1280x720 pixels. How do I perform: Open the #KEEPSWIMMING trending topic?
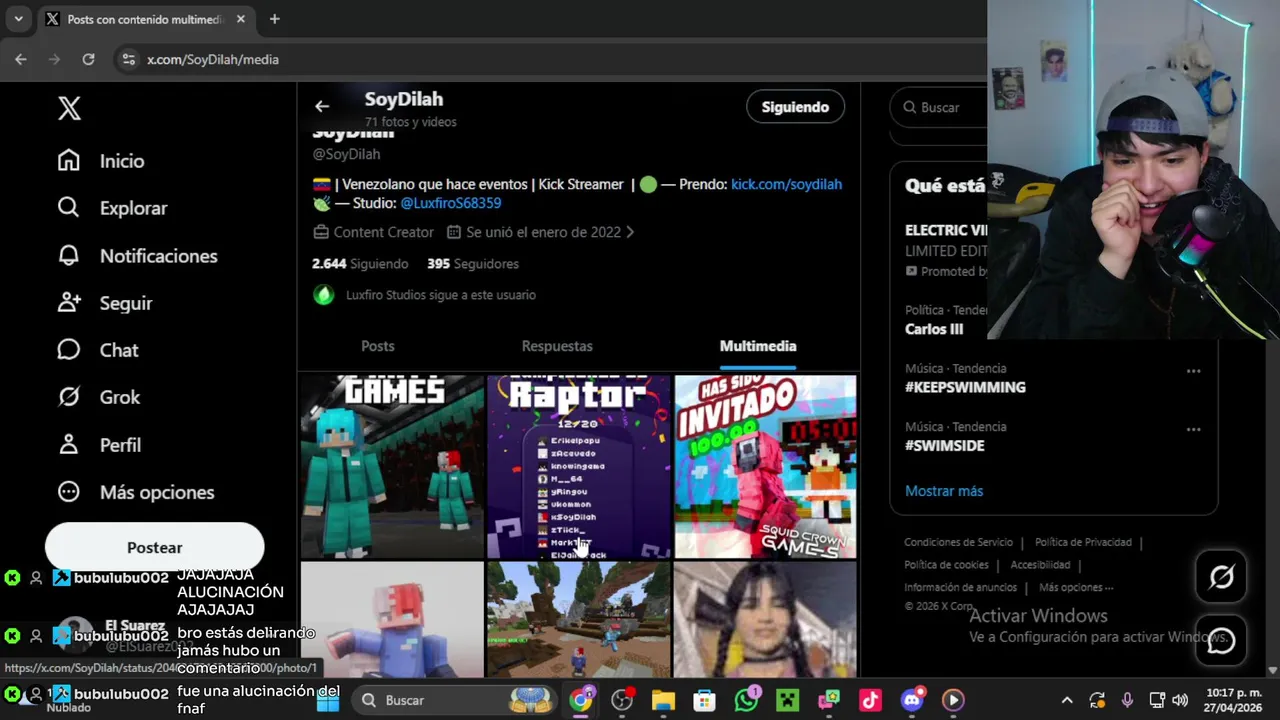(x=965, y=387)
